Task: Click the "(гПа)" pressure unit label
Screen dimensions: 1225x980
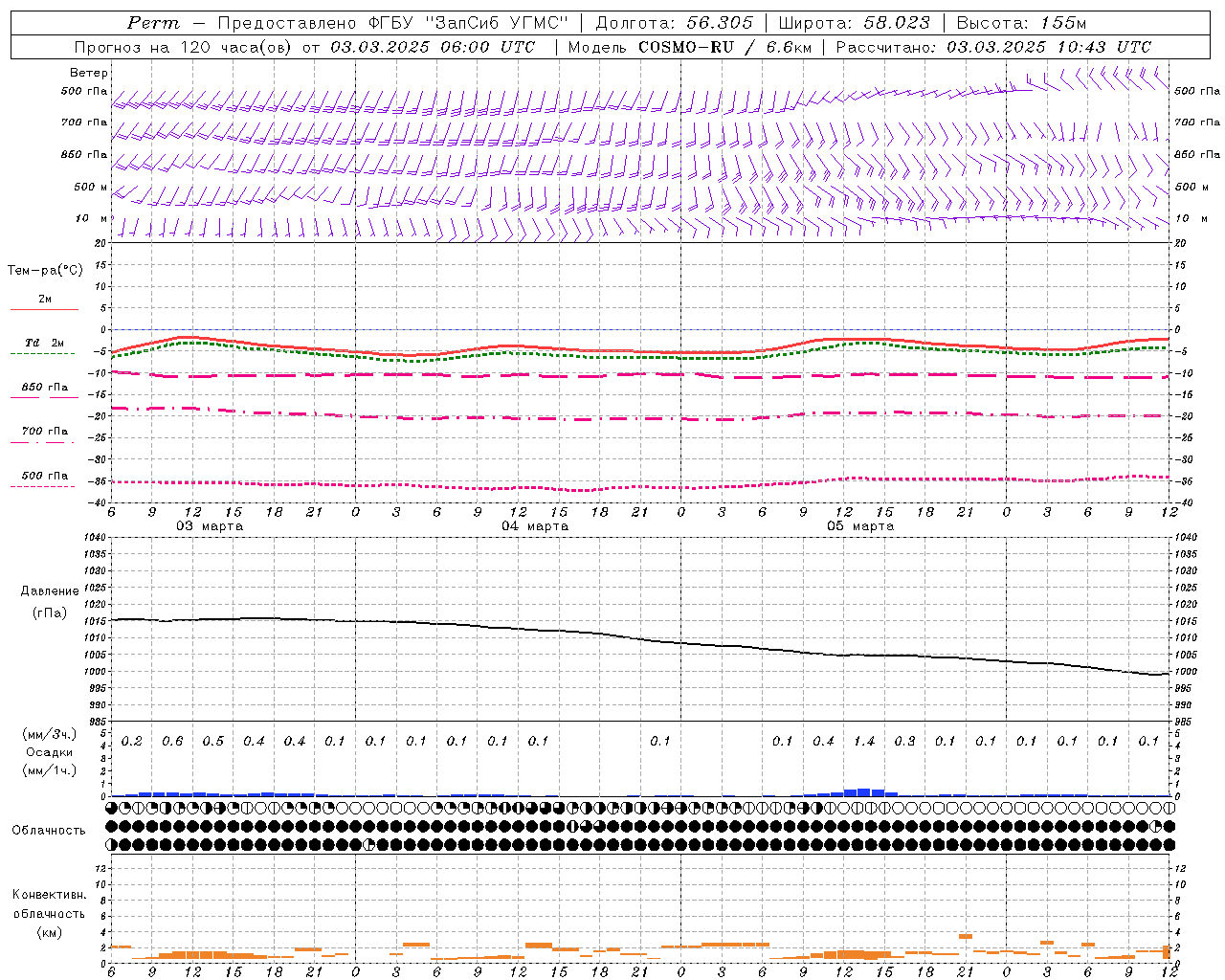Action: click(x=50, y=612)
